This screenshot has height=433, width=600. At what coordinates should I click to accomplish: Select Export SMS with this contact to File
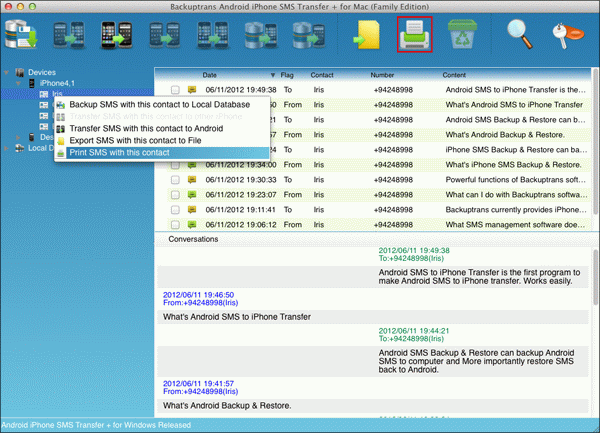132,140
